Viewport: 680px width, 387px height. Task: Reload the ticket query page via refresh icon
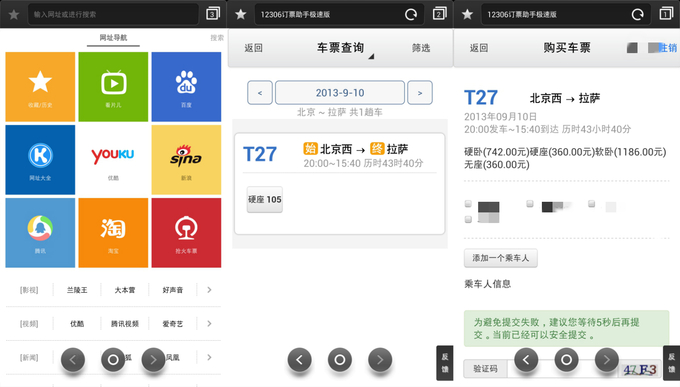tap(411, 14)
